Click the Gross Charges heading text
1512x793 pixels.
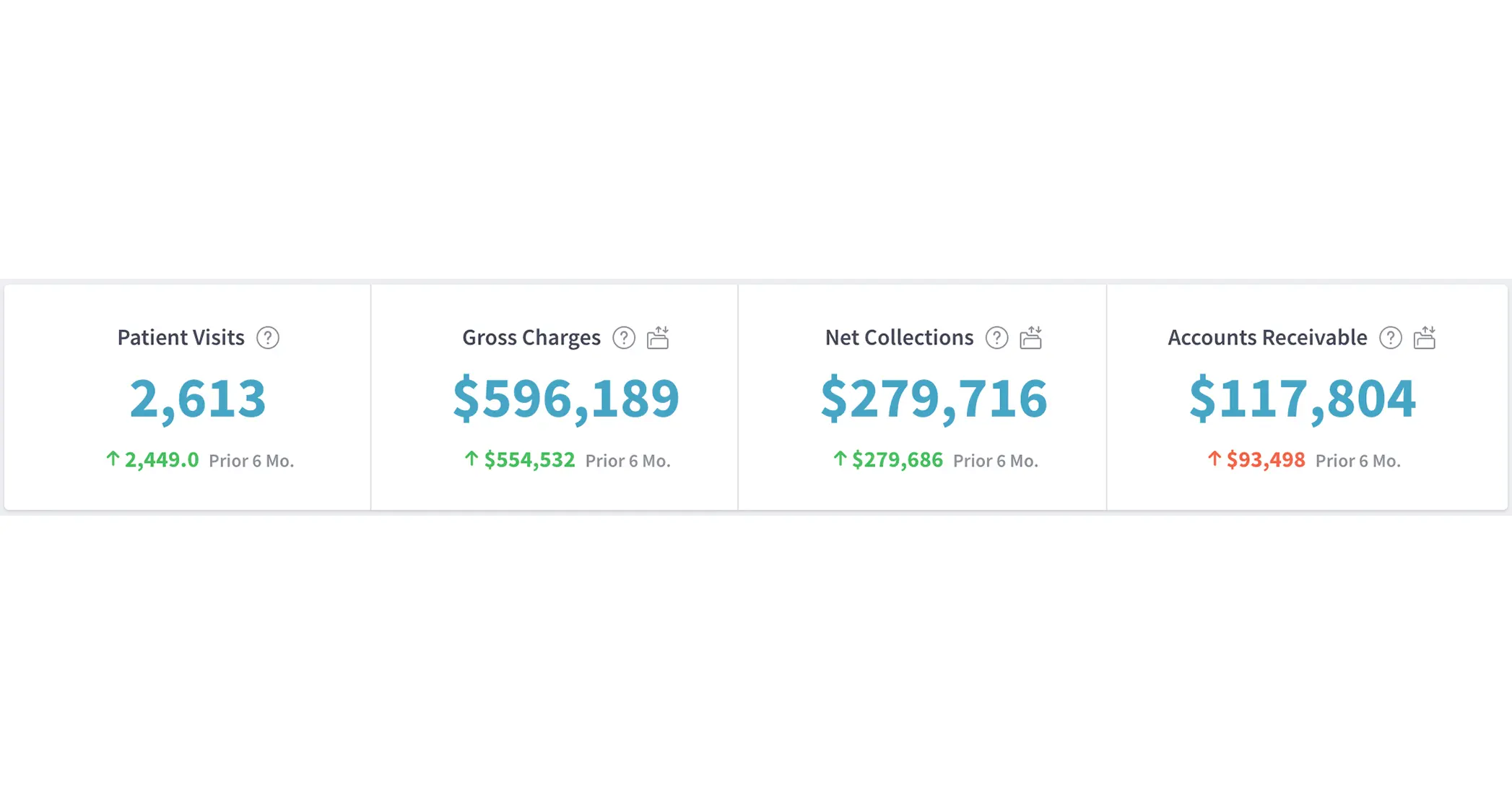click(x=531, y=337)
